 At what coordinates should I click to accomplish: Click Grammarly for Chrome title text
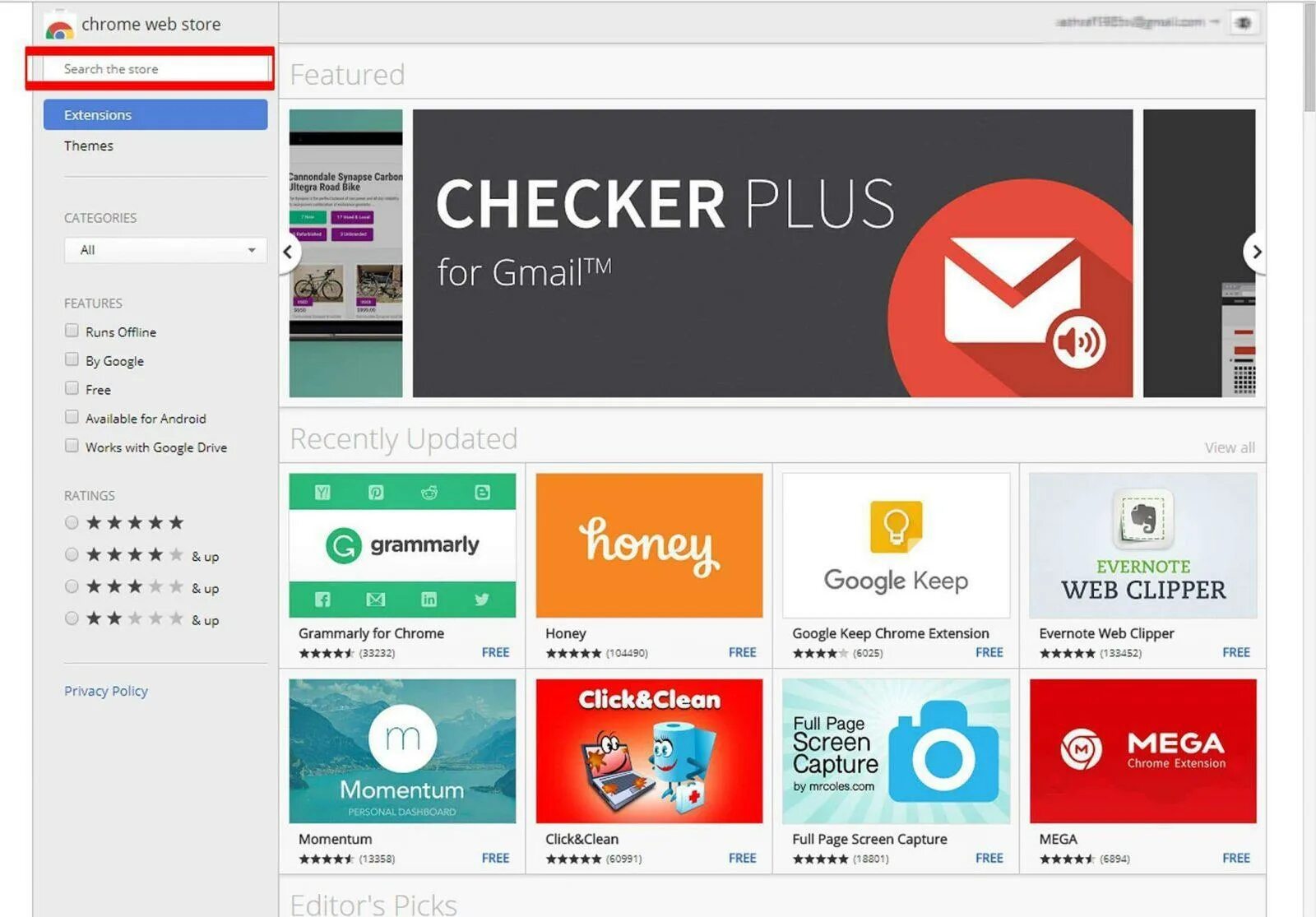pos(371,633)
